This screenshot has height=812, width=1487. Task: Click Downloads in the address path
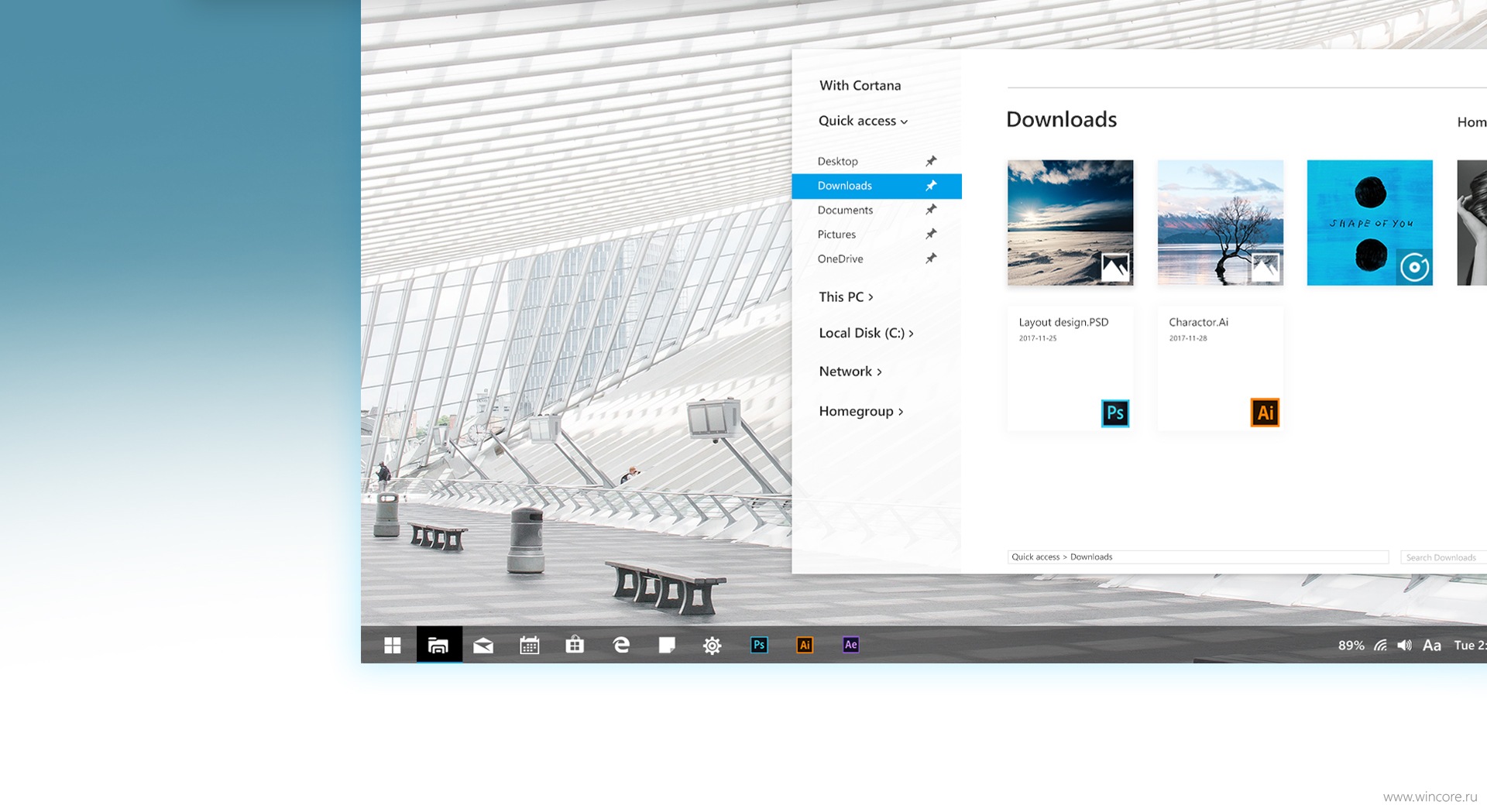click(x=1091, y=557)
